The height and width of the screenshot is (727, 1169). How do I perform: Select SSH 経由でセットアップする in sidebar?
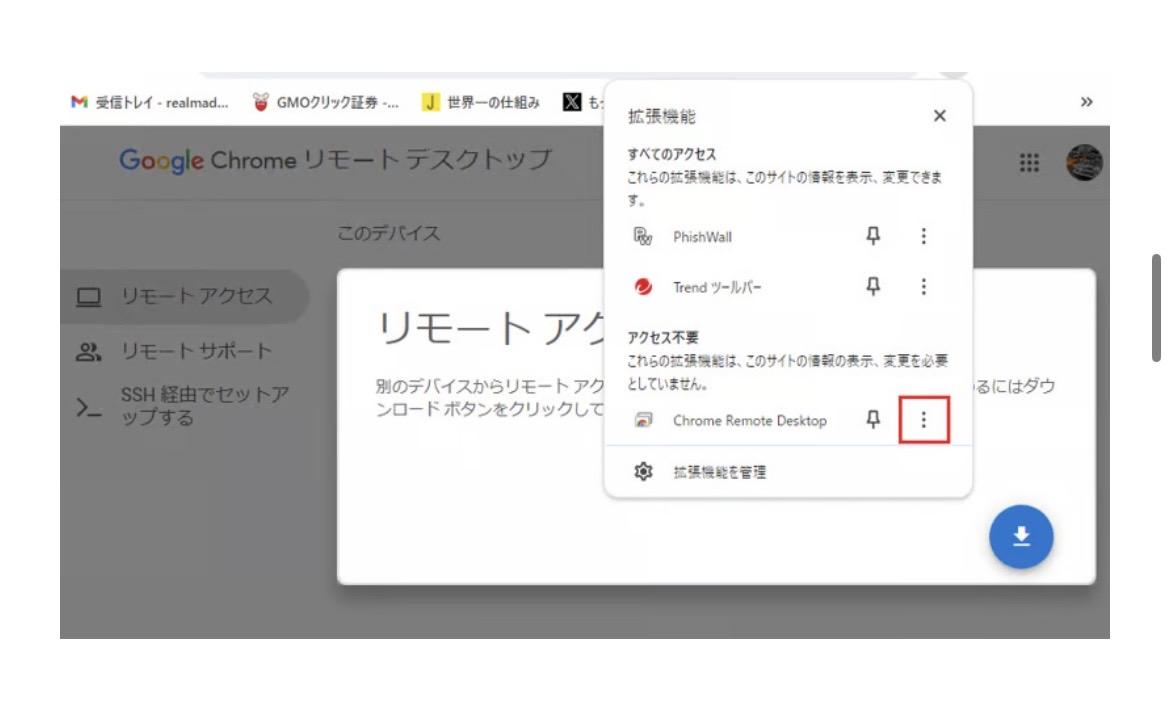[204, 406]
